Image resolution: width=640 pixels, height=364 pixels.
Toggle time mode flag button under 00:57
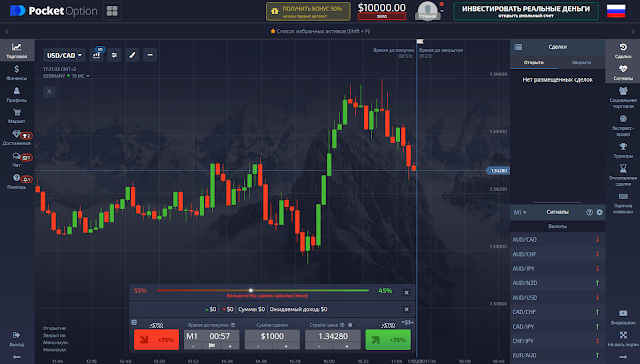(211, 346)
